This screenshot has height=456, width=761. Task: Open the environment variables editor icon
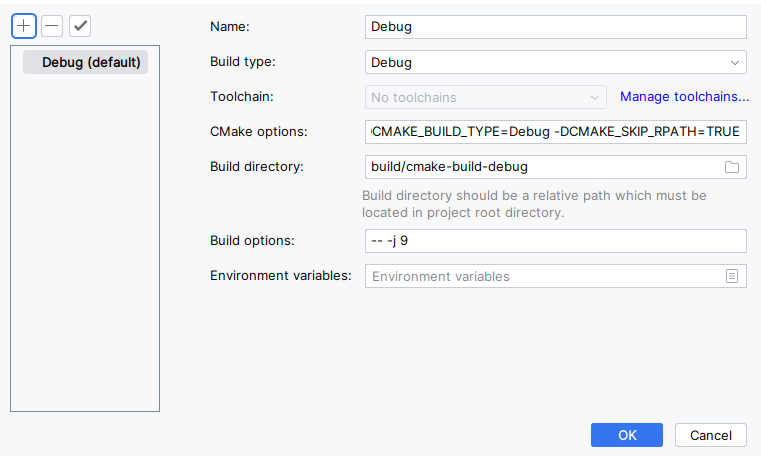coord(731,276)
